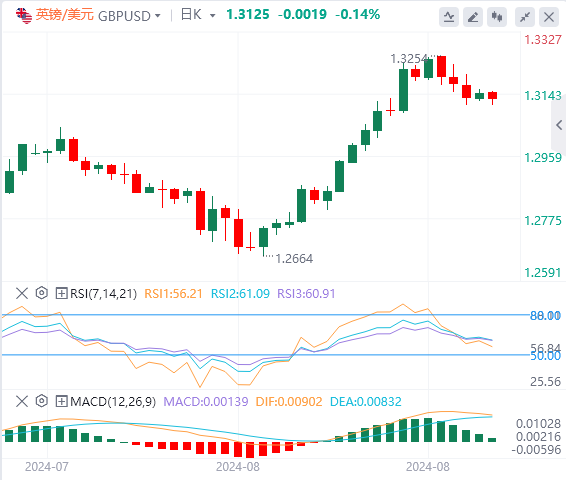
Task: Click the 1.3254 high price marker
Action: [409, 58]
